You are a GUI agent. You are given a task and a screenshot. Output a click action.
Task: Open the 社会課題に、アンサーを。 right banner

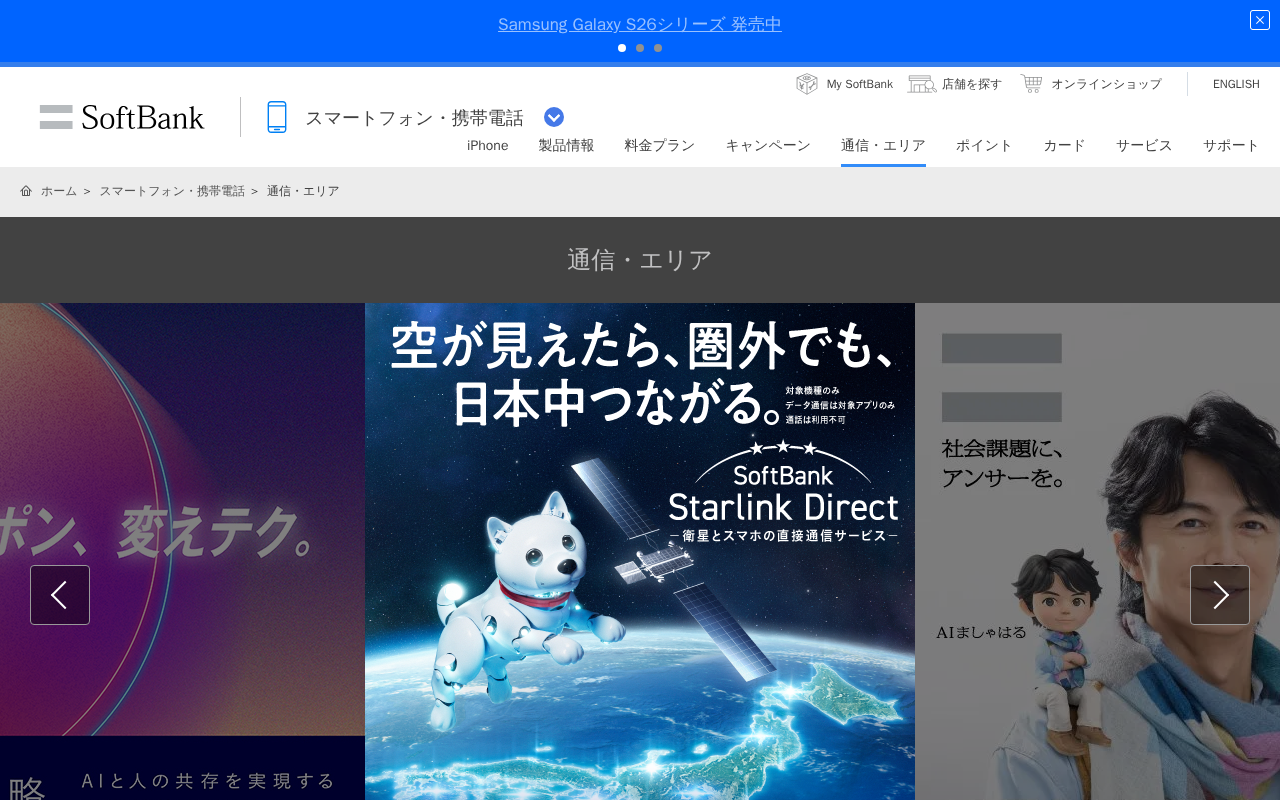click(1097, 551)
